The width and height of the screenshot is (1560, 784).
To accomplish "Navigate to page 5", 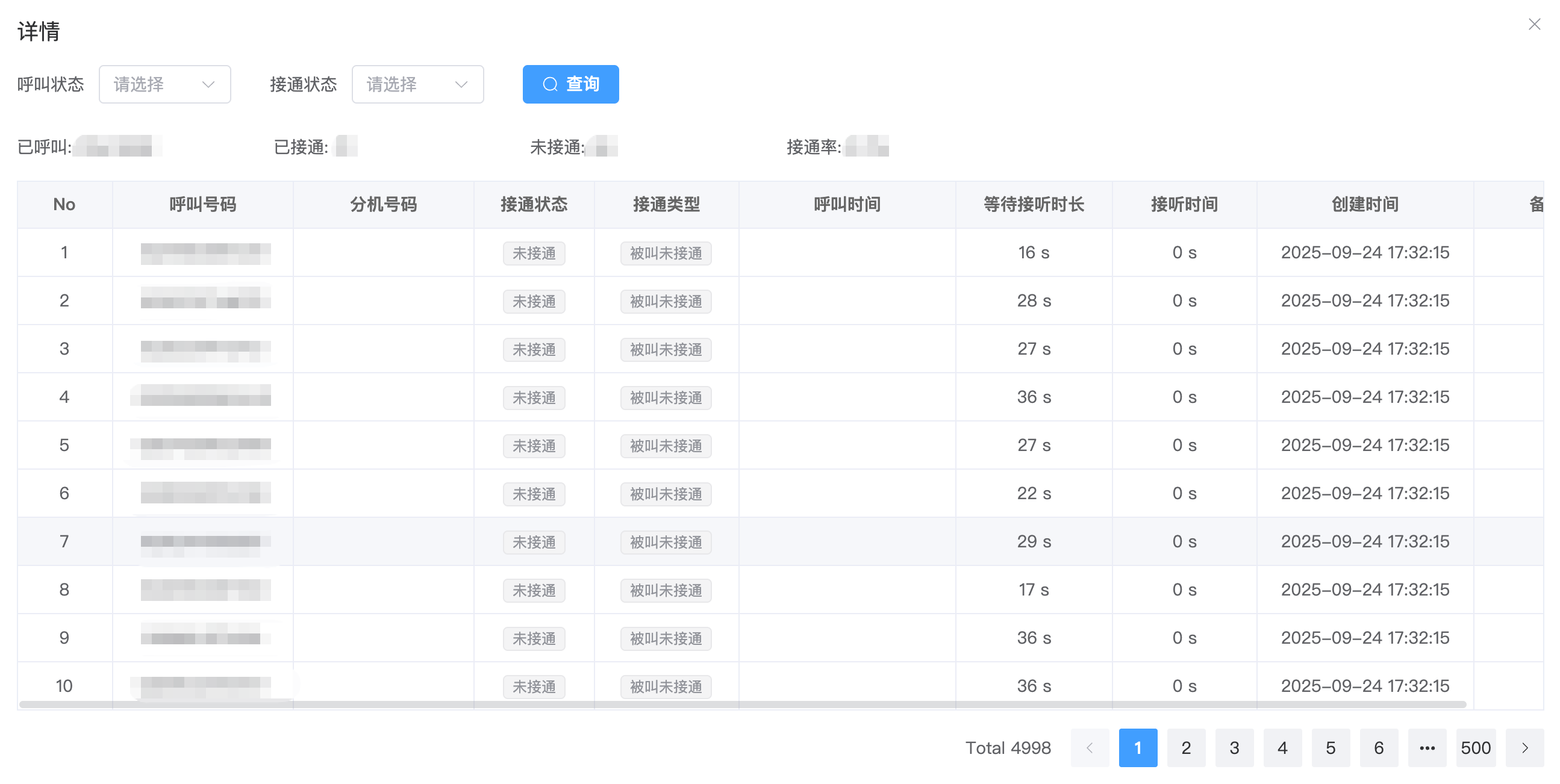I will click(1331, 748).
